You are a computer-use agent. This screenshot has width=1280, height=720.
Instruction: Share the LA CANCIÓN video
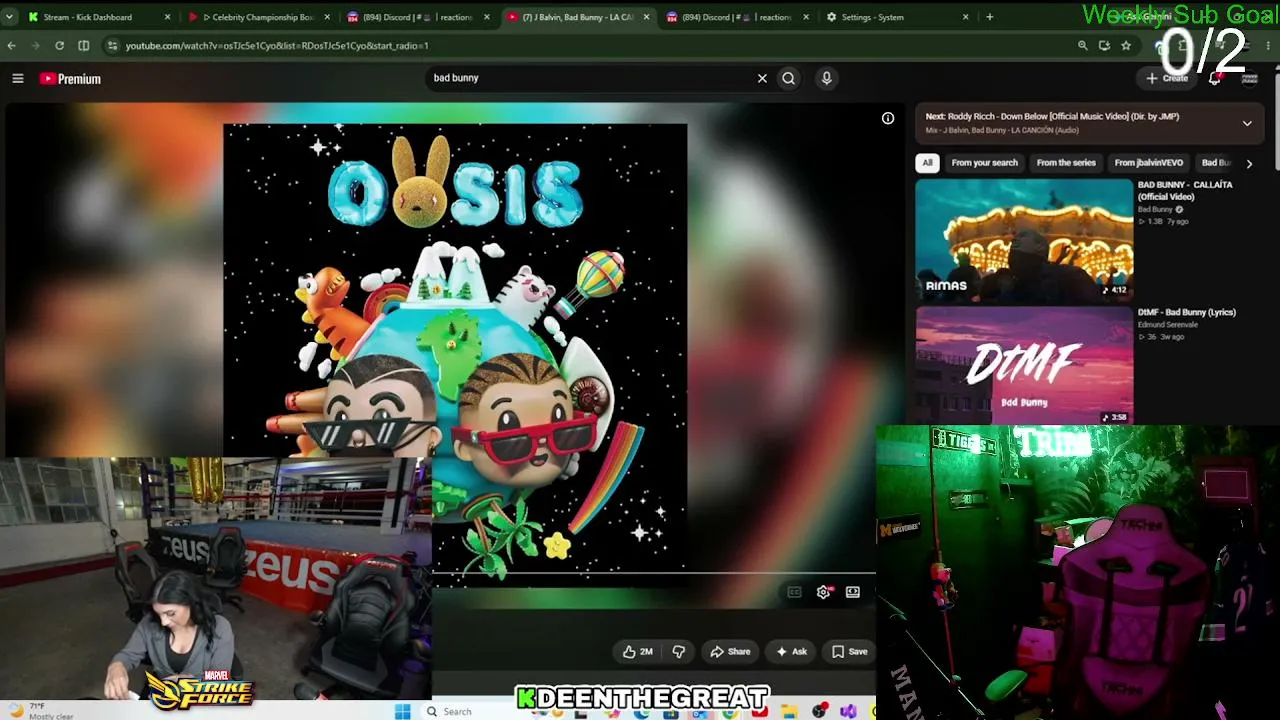pyautogui.click(x=730, y=652)
